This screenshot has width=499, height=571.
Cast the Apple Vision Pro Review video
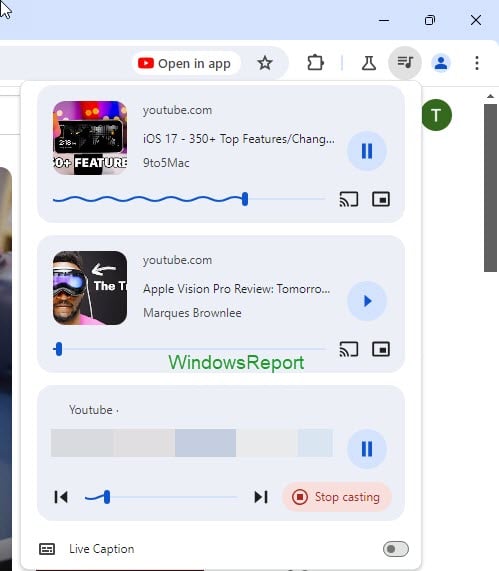(x=349, y=349)
